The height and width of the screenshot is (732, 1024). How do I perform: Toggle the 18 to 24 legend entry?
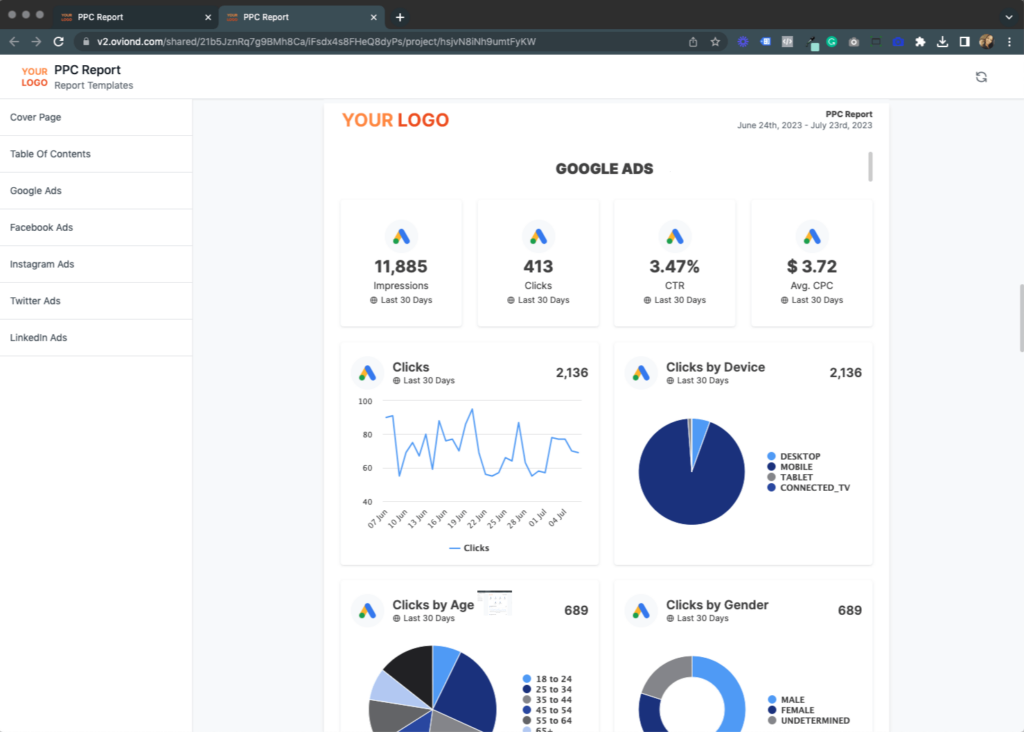click(547, 679)
